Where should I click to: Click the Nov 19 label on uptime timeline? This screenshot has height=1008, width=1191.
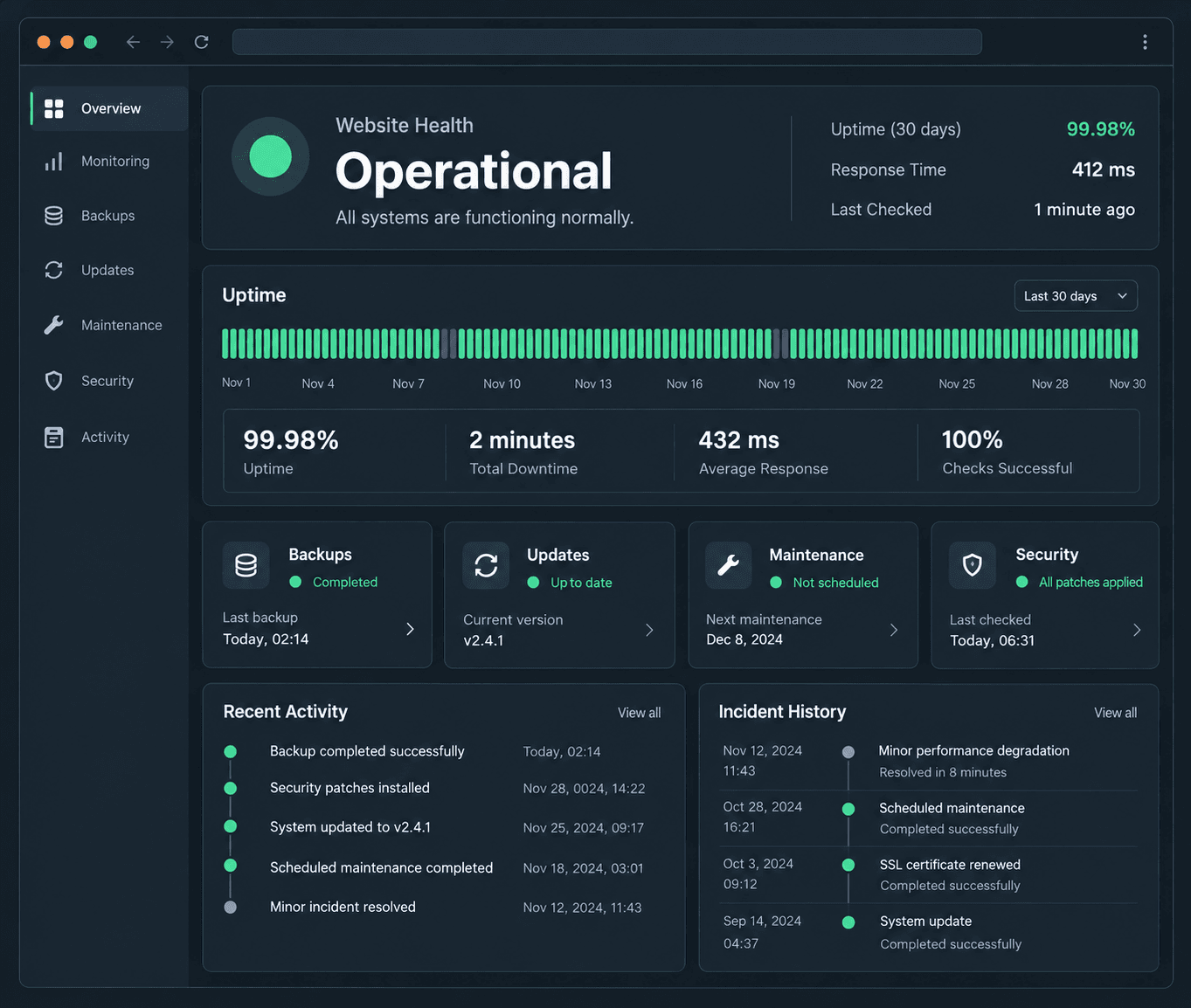point(777,383)
